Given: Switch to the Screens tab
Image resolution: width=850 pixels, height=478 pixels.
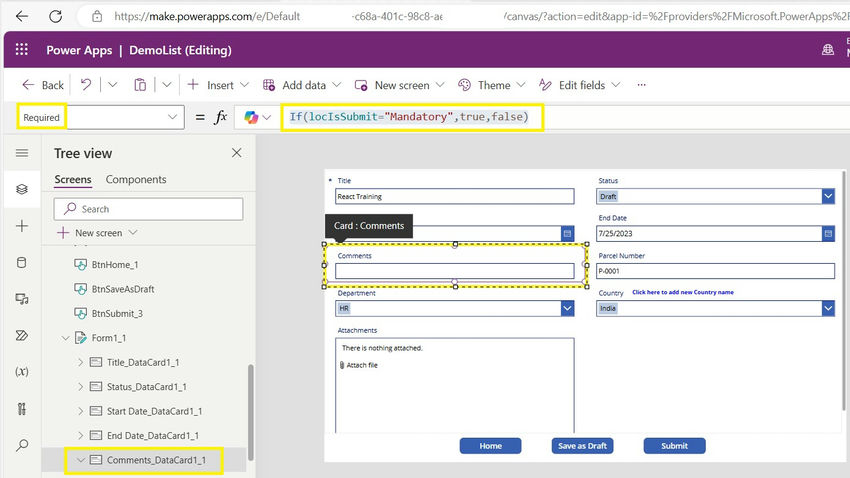Looking at the screenshot, I should [x=73, y=179].
